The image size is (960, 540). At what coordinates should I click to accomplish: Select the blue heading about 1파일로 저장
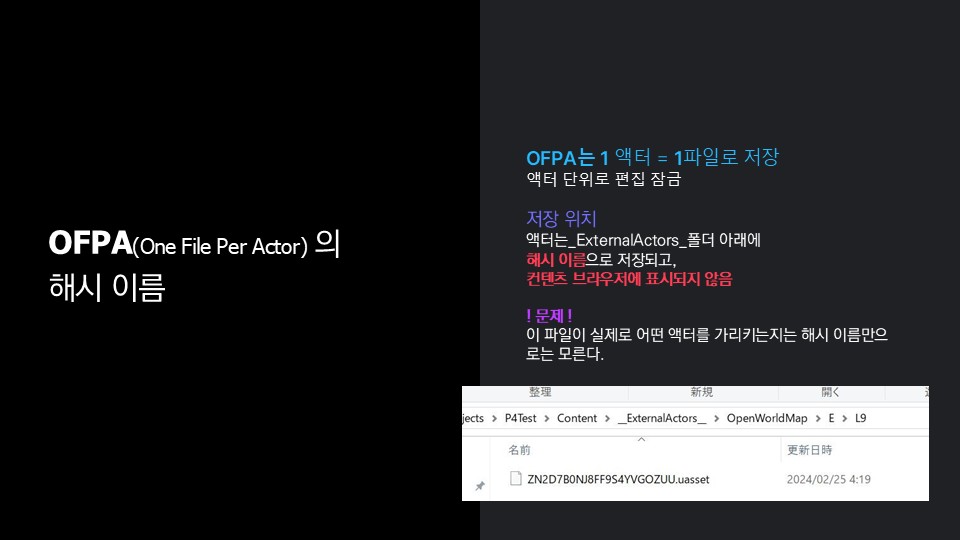pos(652,157)
